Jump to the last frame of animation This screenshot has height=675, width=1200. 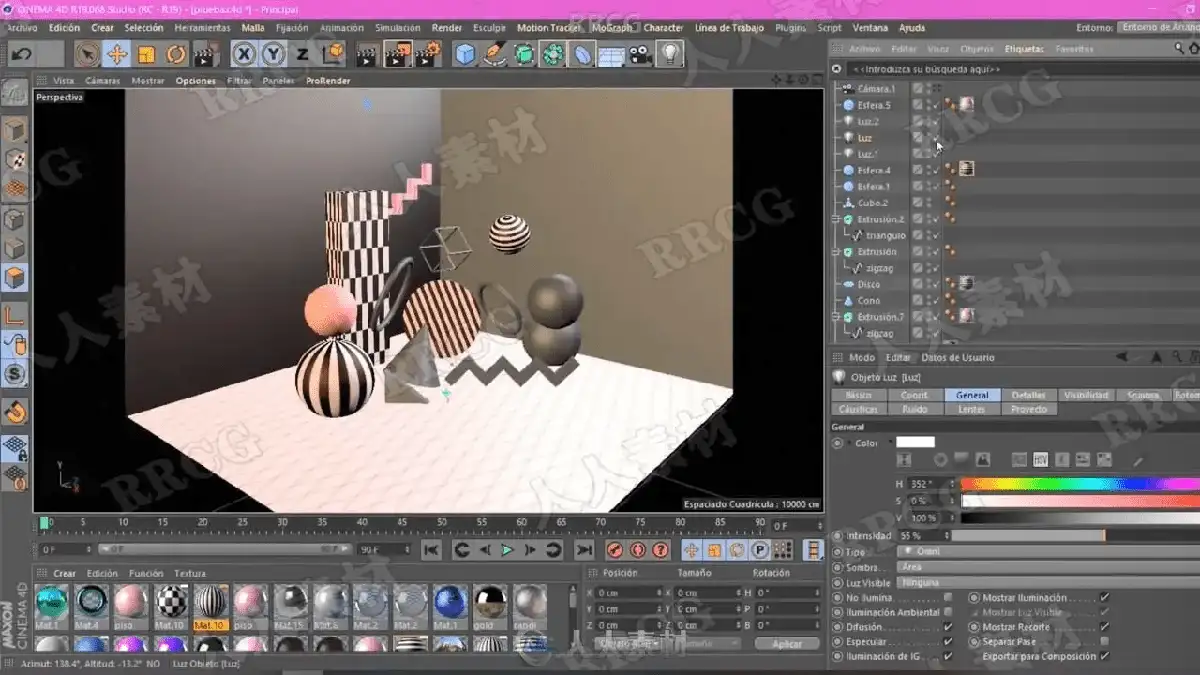(x=584, y=550)
